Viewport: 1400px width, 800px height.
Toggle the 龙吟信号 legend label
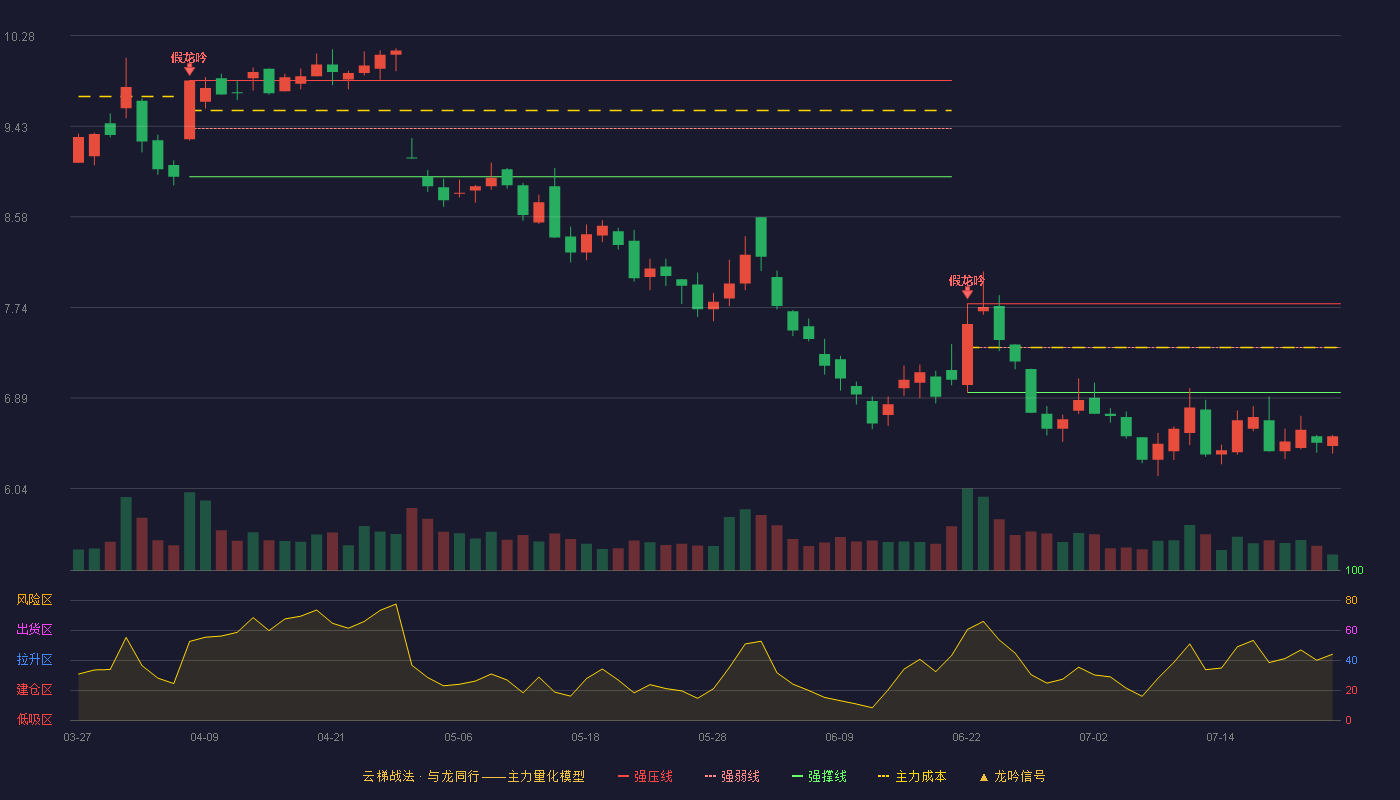click(x=1020, y=776)
